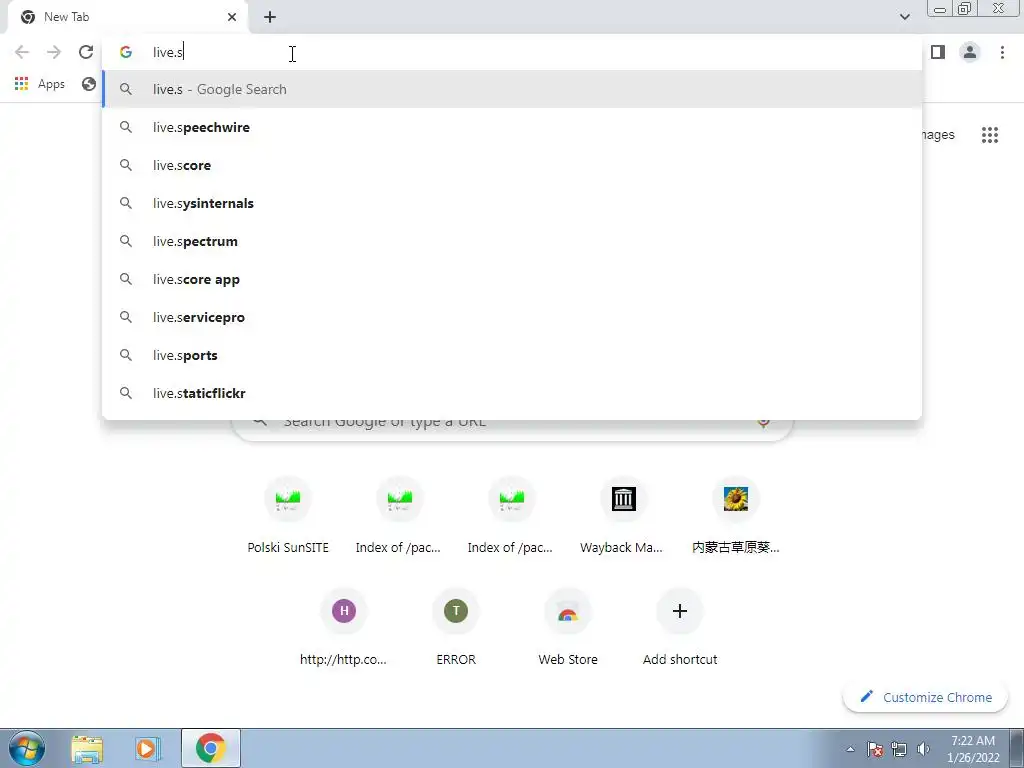The width and height of the screenshot is (1024, 768).
Task: Open the http://http.co... shortcut
Action: coord(344,627)
